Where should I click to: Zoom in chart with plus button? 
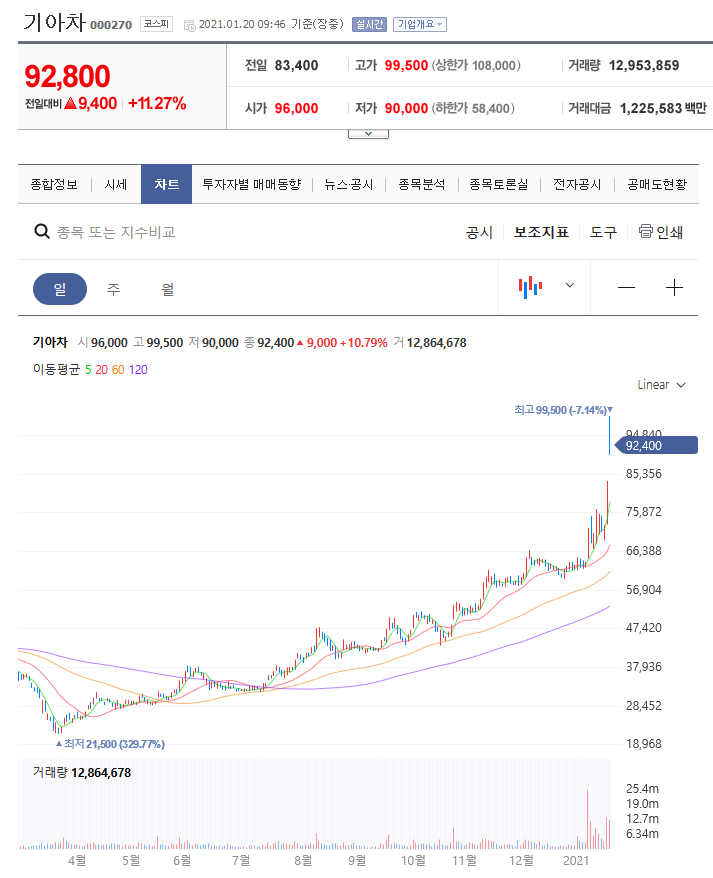point(674,288)
